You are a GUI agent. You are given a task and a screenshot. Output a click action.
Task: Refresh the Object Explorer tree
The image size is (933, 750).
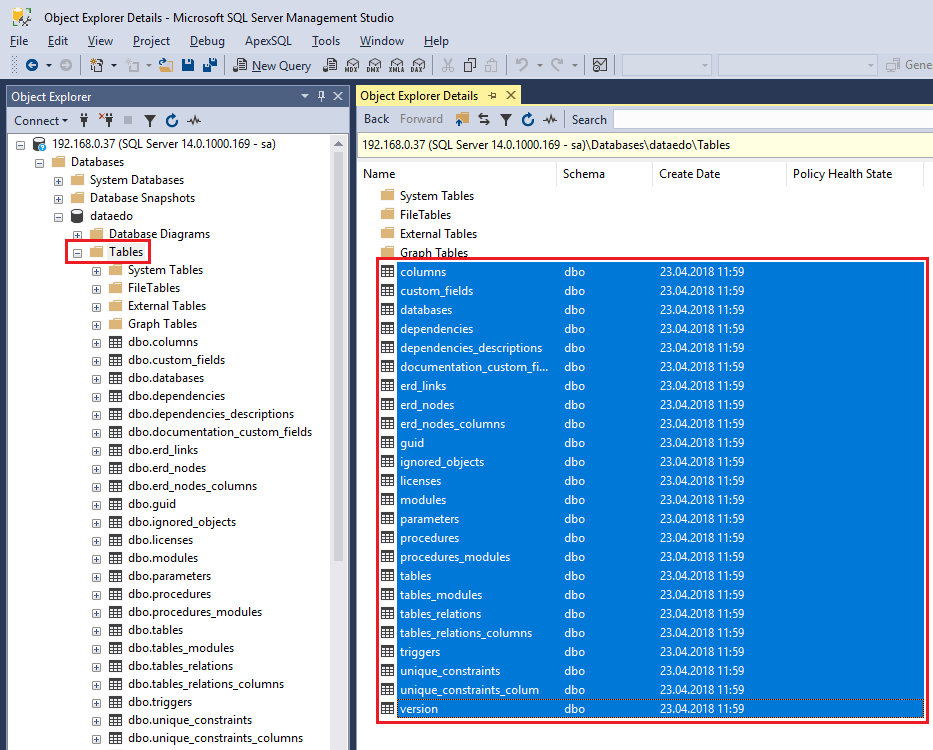pos(172,120)
